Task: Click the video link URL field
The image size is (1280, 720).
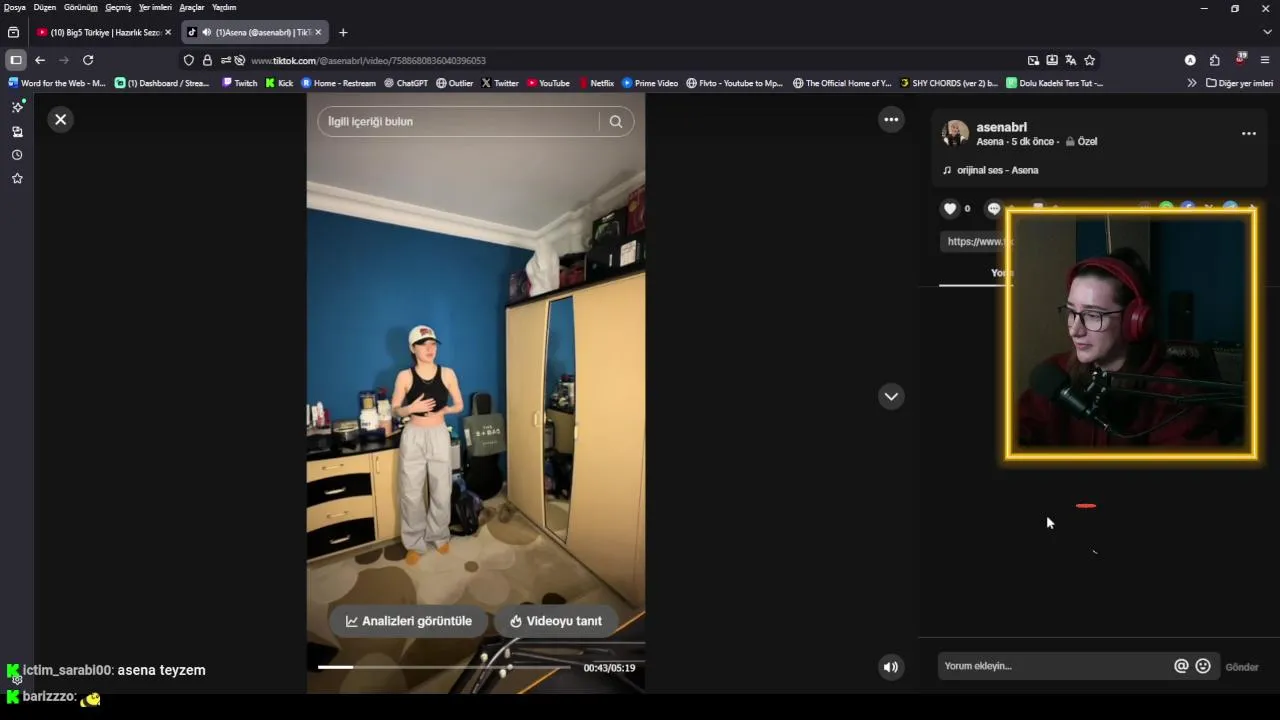Action: (x=977, y=241)
